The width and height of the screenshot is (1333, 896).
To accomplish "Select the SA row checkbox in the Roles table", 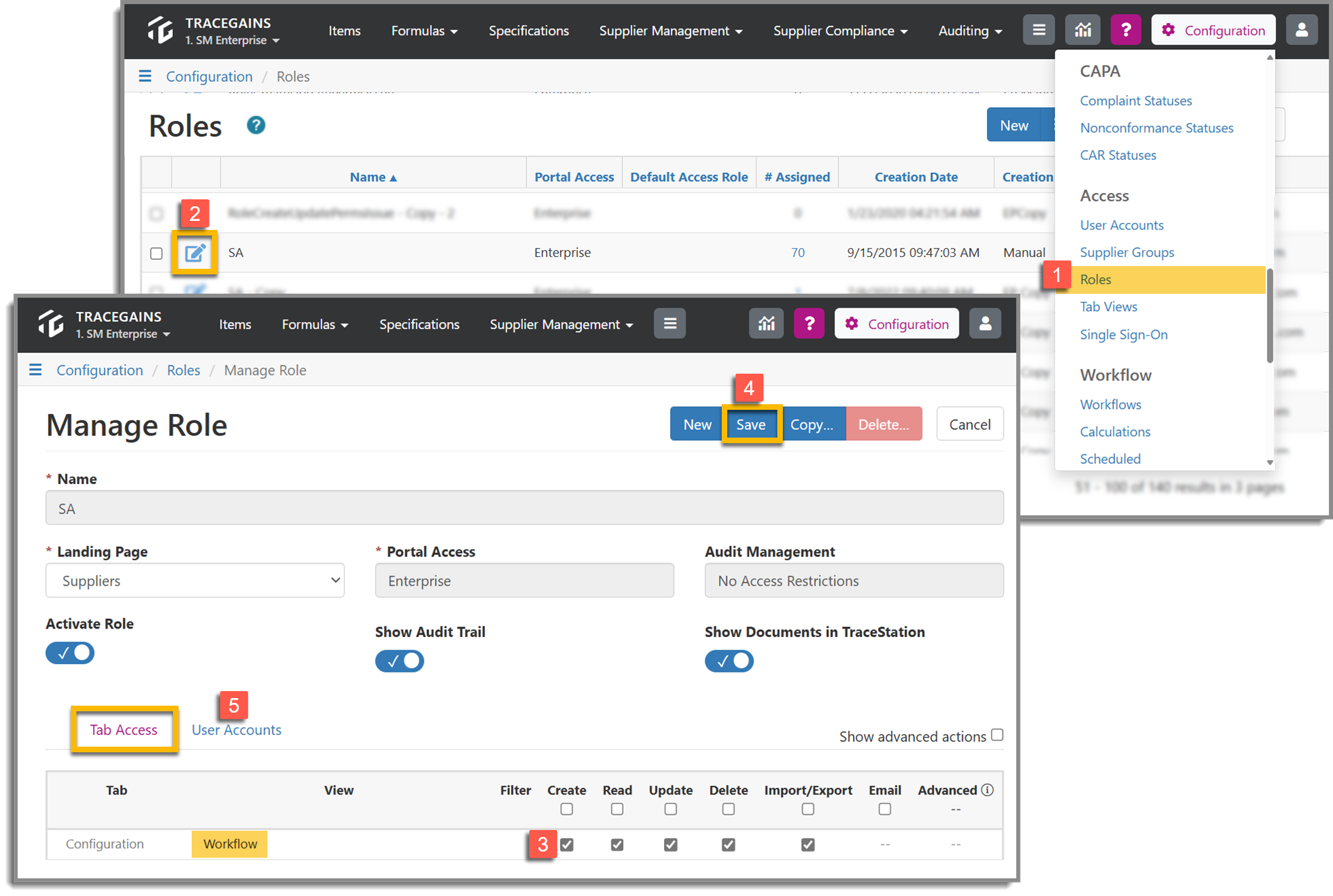I will [156, 254].
